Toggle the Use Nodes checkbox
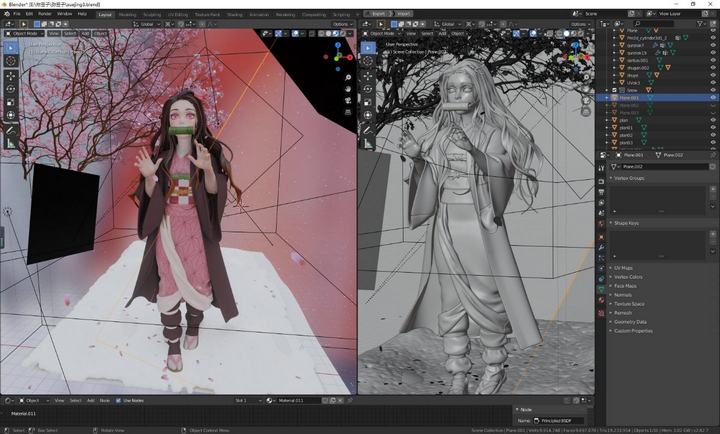This screenshot has width=720, height=434. pyautogui.click(x=118, y=401)
